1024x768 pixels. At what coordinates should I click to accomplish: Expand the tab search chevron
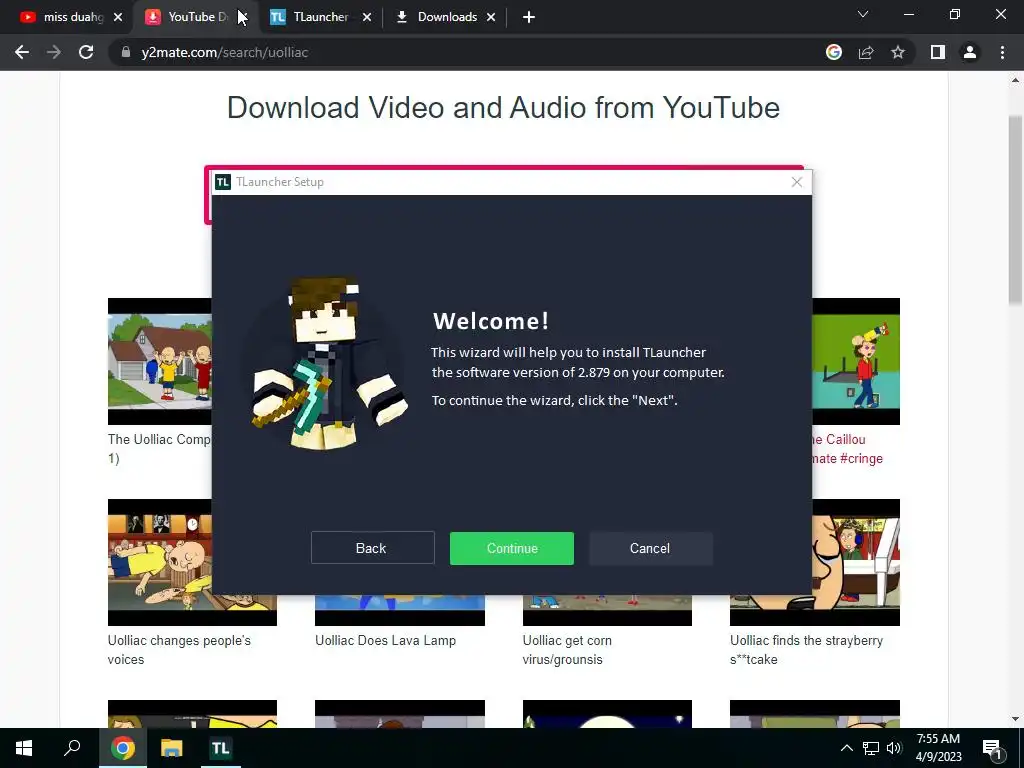[x=863, y=14]
